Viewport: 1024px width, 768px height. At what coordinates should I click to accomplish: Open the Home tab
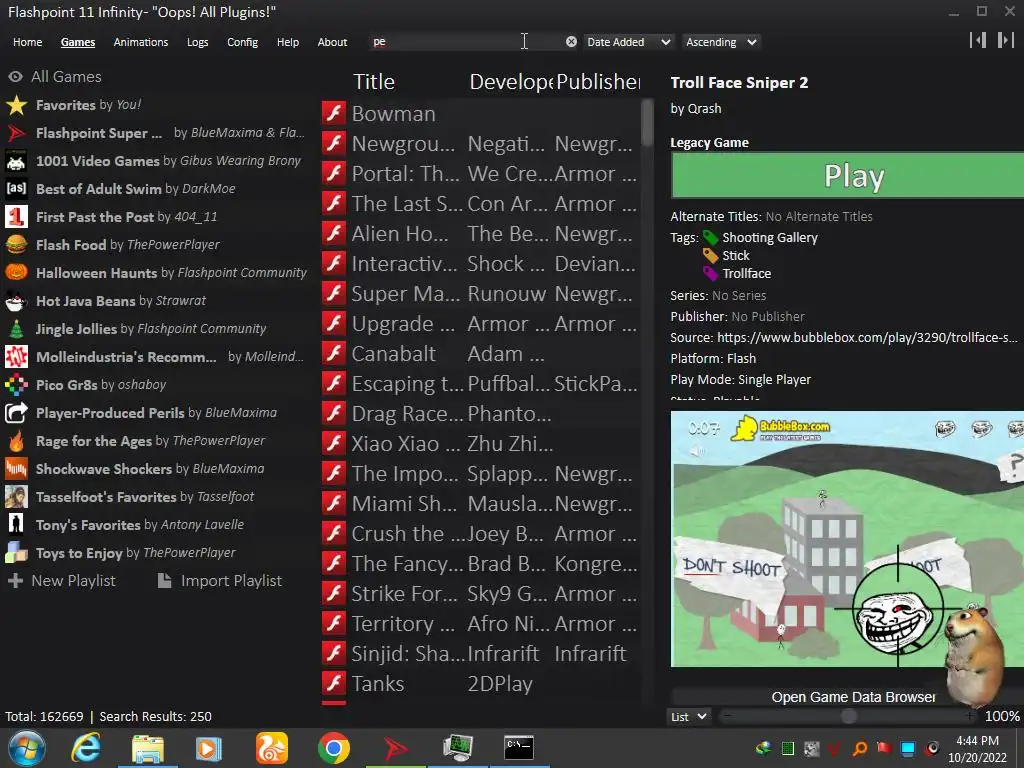pyautogui.click(x=27, y=42)
